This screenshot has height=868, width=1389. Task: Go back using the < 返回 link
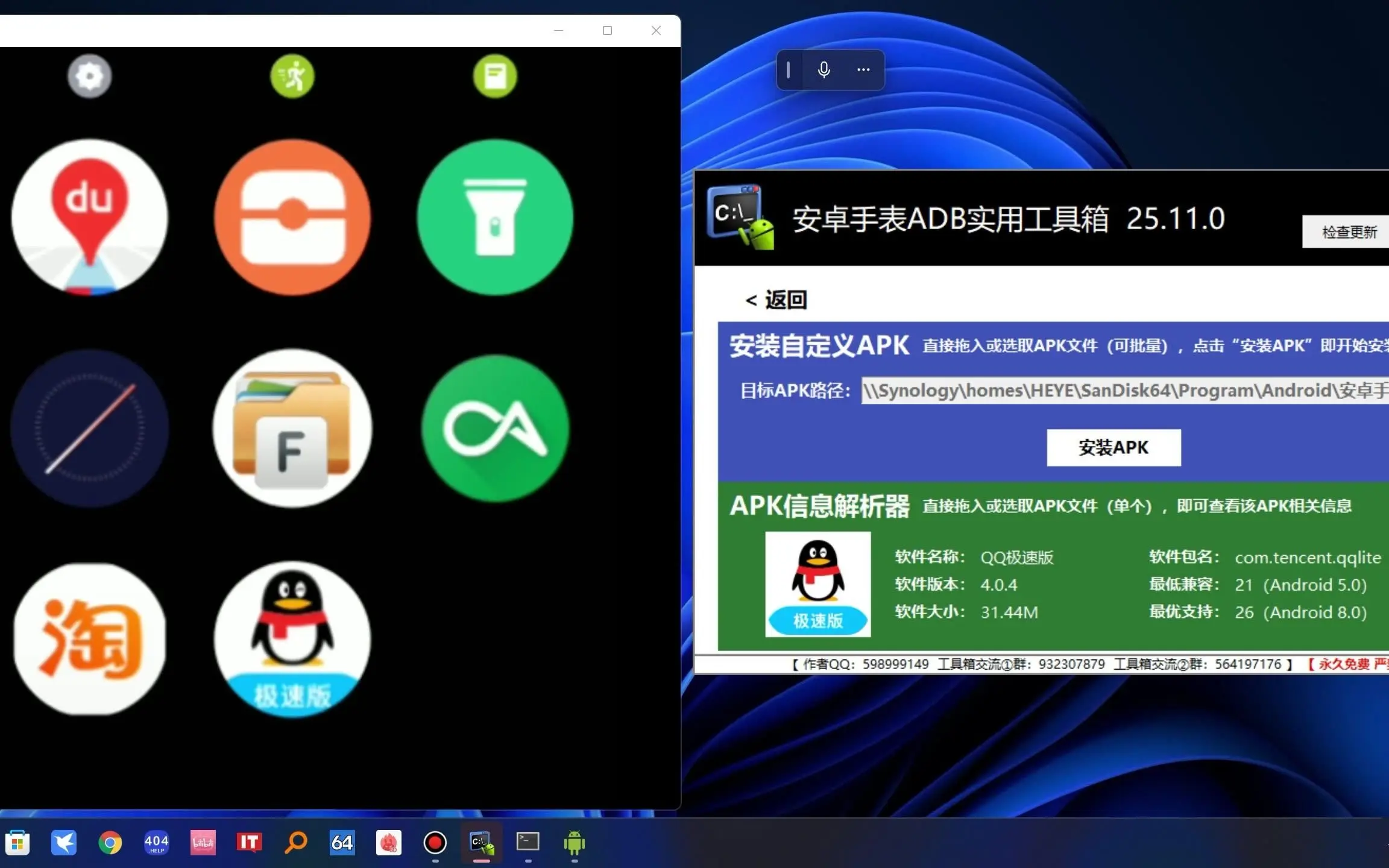click(776, 300)
